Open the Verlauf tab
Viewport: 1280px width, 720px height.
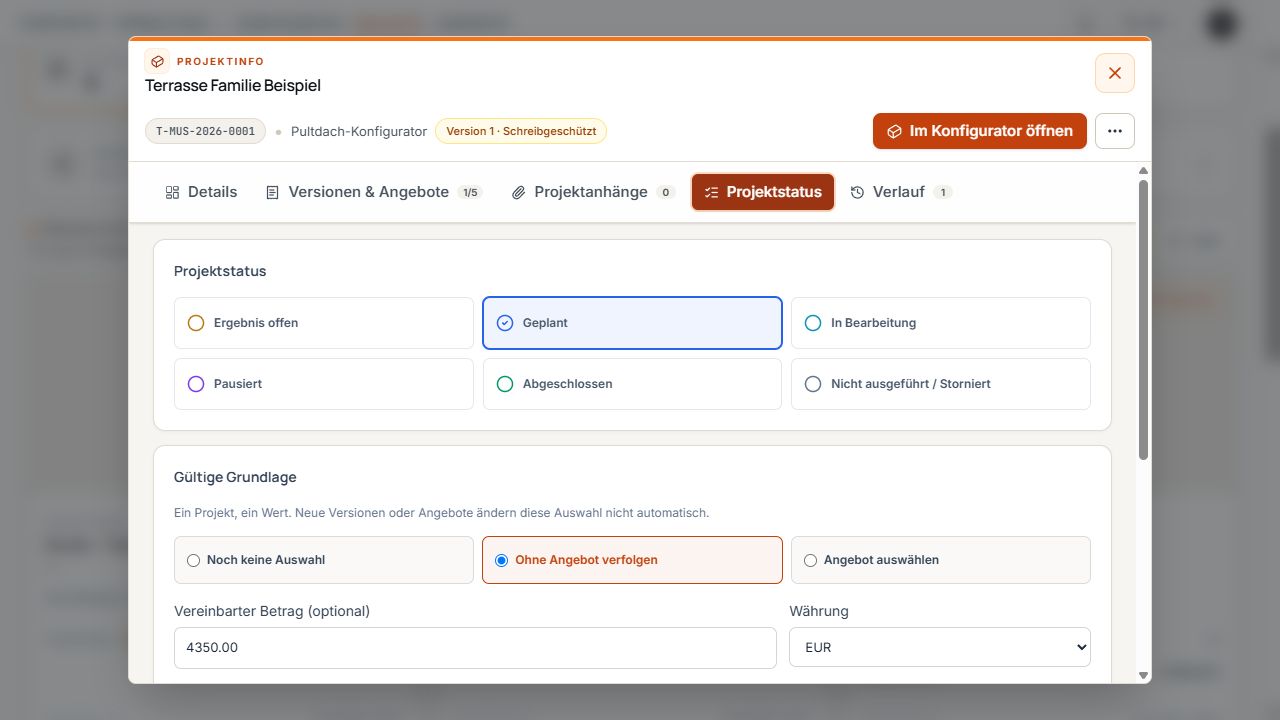coord(901,192)
